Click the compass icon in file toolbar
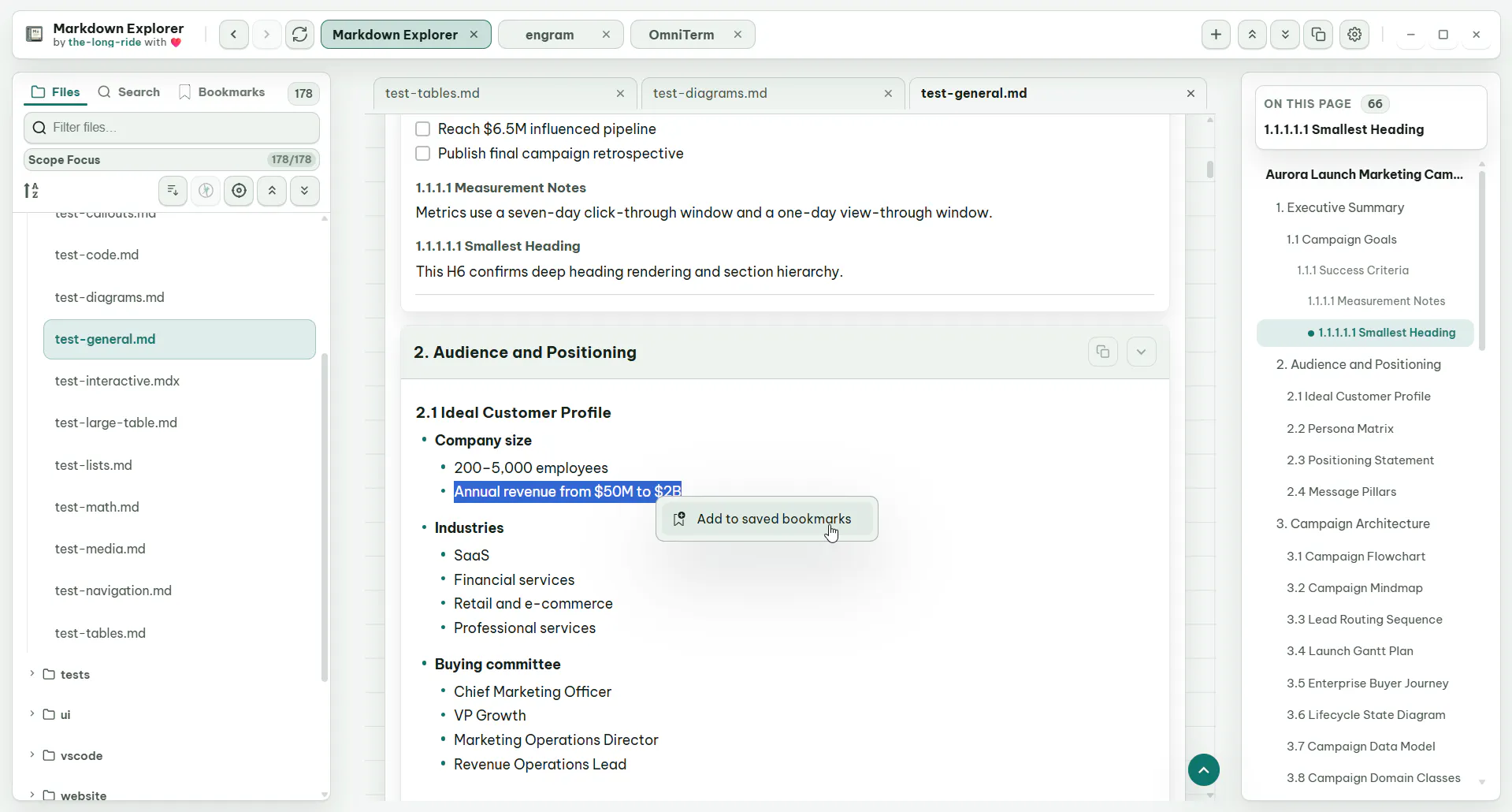The width and height of the screenshot is (1512, 812). tap(206, 191)
